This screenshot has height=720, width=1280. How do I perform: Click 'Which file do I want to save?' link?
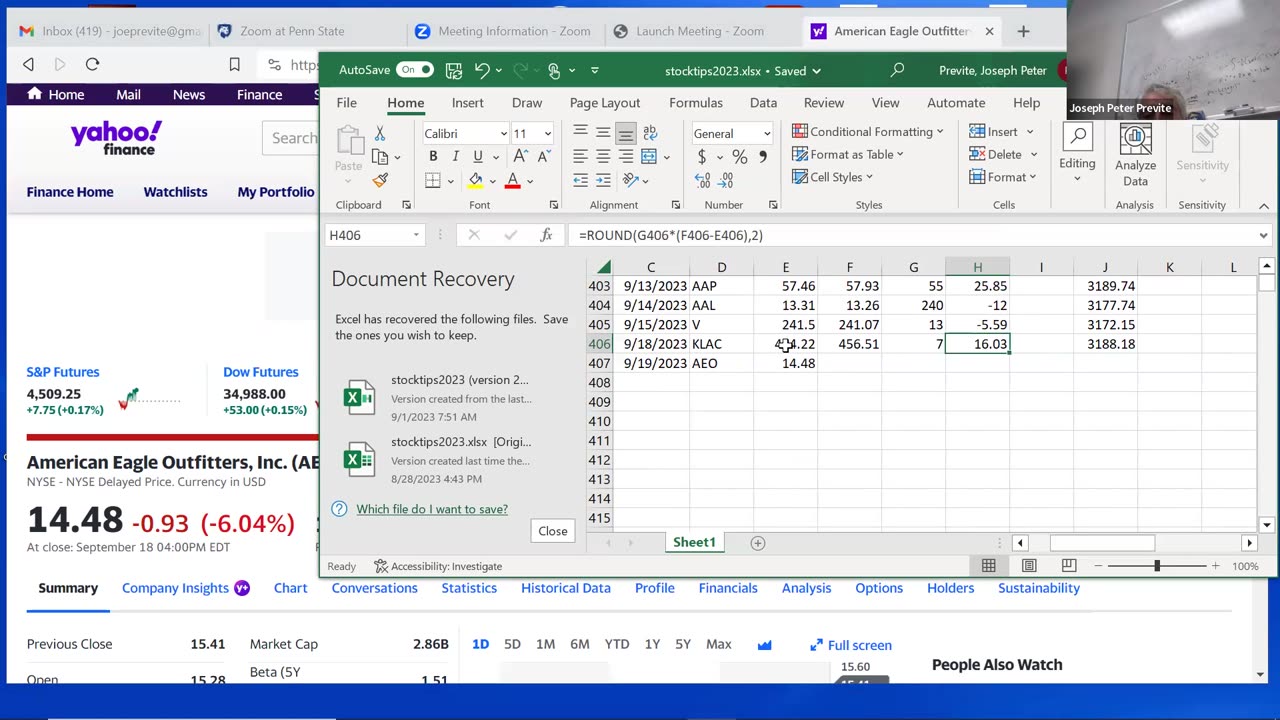pos(432,509)
